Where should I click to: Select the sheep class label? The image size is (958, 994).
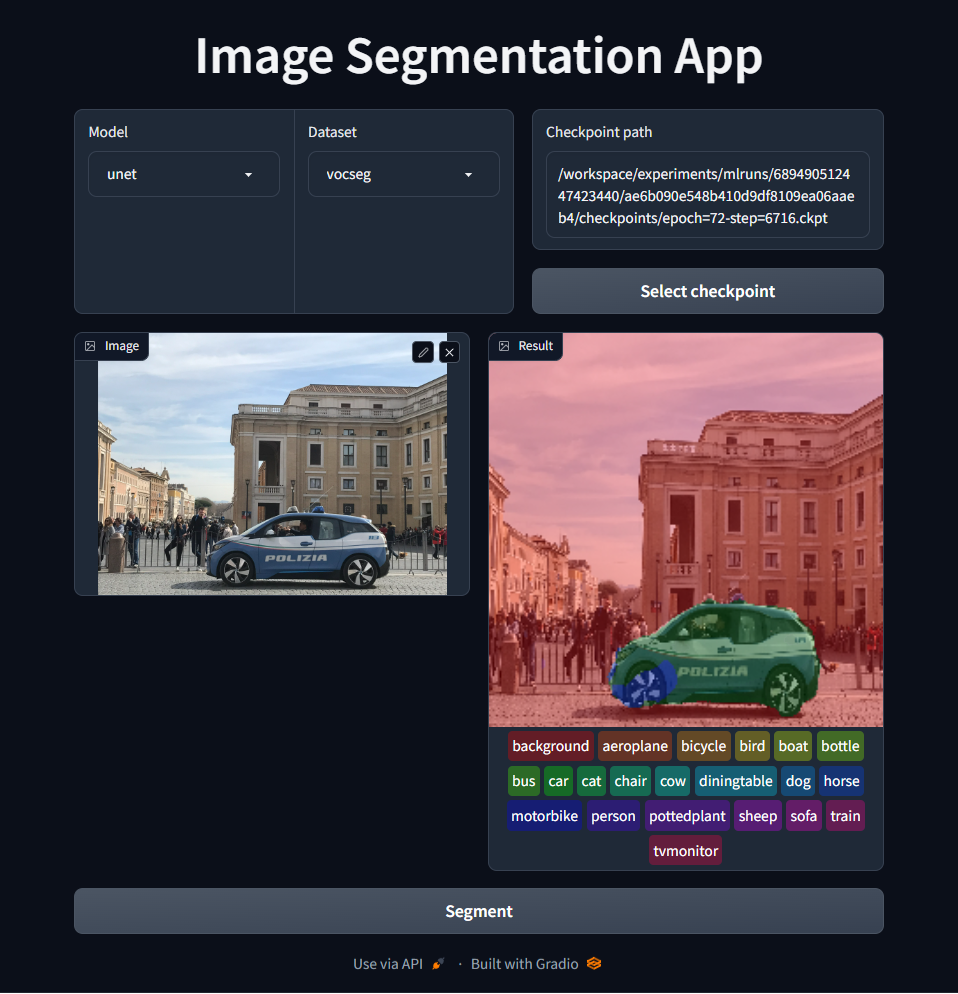coord(758,816)
